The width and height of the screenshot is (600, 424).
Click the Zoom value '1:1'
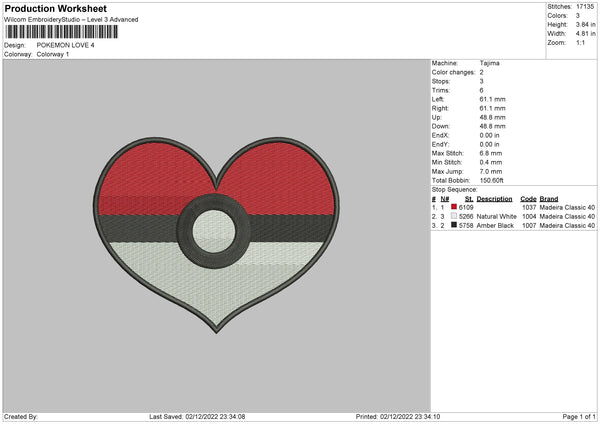coord(580,43)
